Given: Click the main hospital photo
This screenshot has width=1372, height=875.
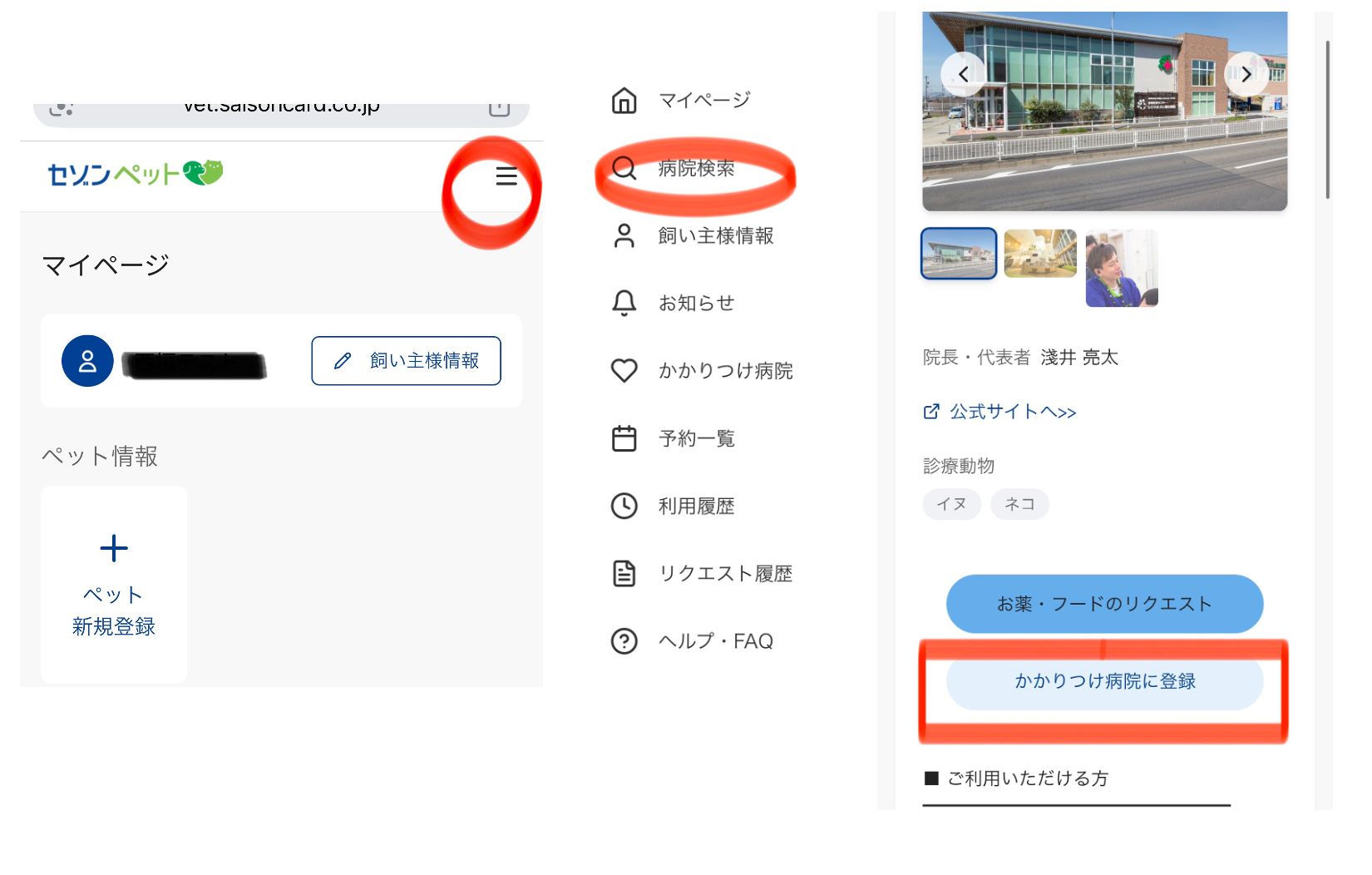Looking at the screenshot, I should coord(1104,111).
